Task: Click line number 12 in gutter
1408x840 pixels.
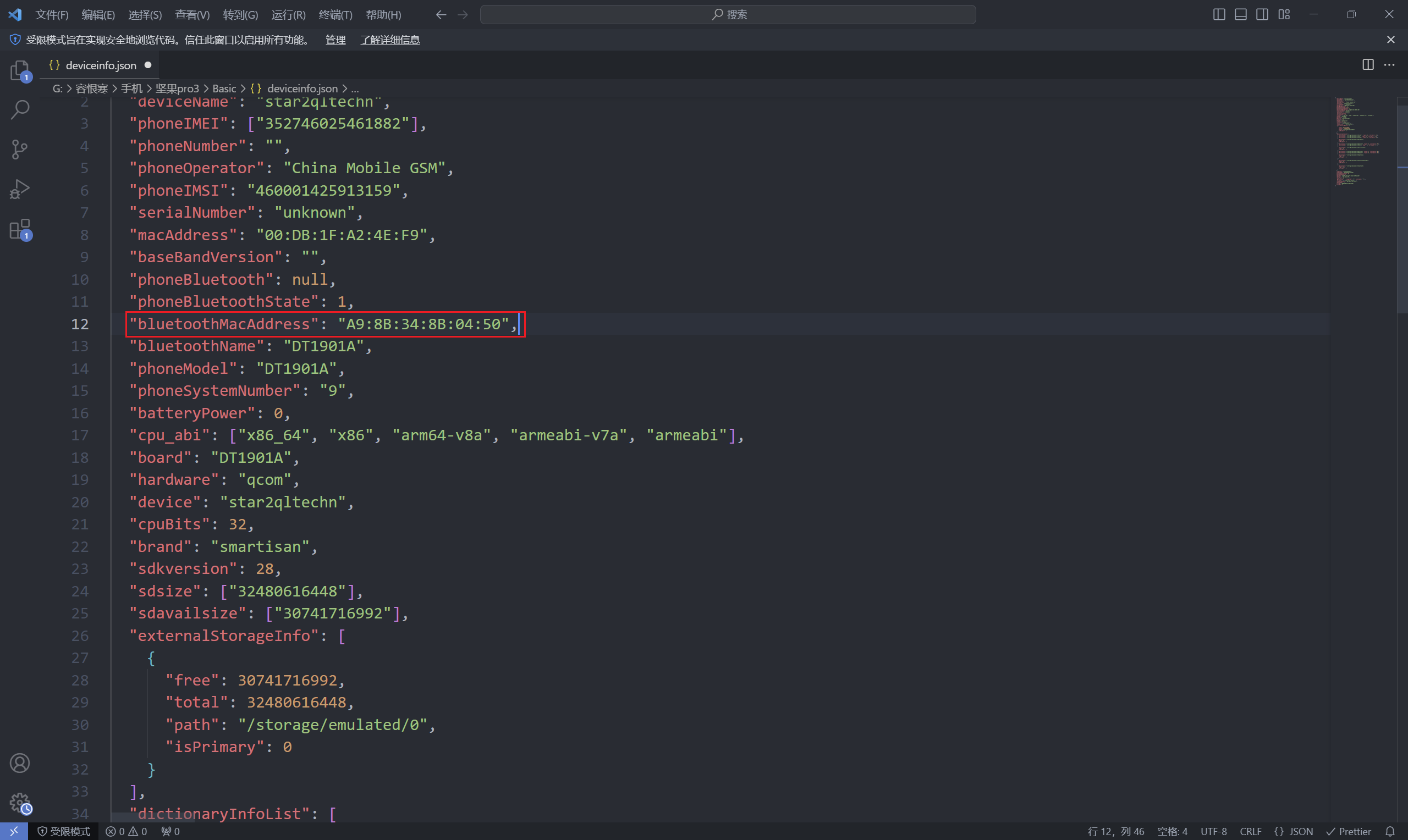Action: click(x=80, y=324)
